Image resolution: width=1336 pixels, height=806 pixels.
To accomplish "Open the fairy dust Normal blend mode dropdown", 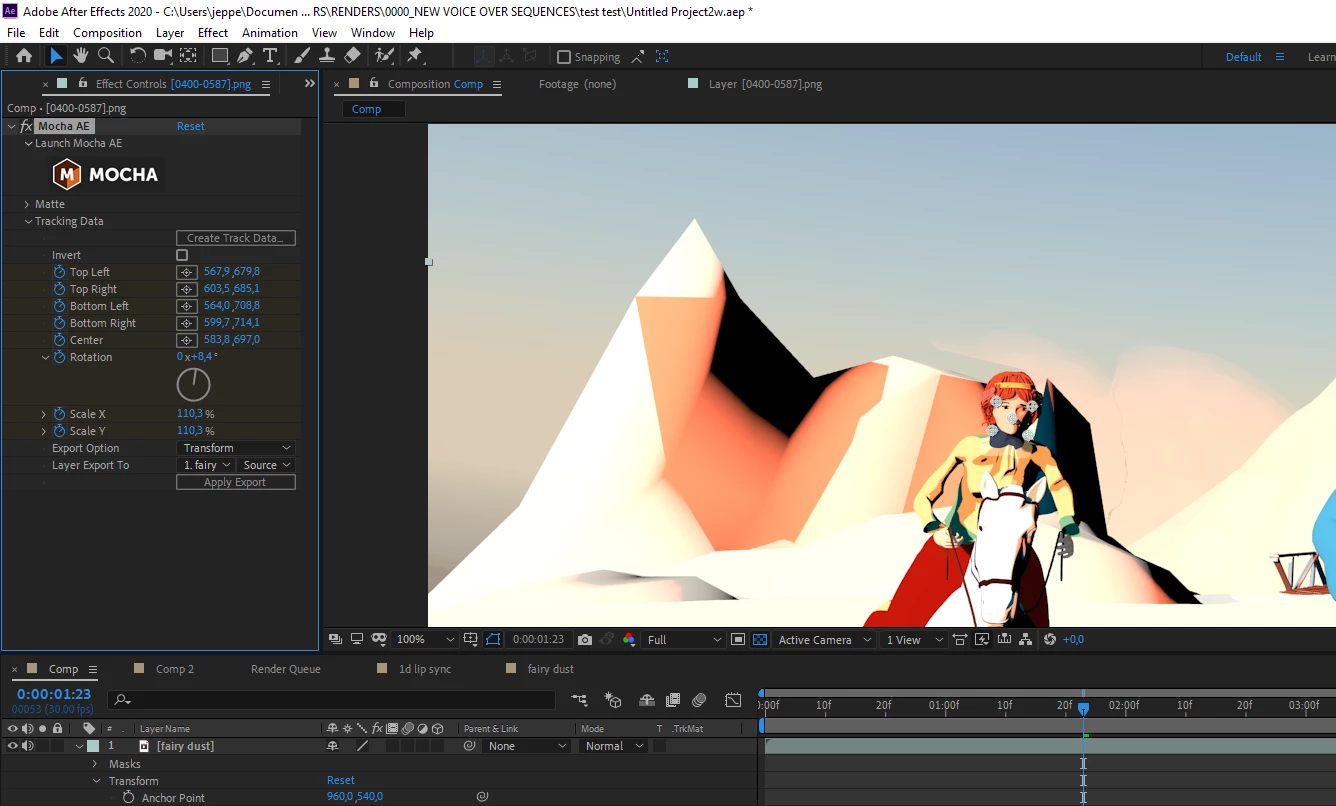I will point(615,746).
